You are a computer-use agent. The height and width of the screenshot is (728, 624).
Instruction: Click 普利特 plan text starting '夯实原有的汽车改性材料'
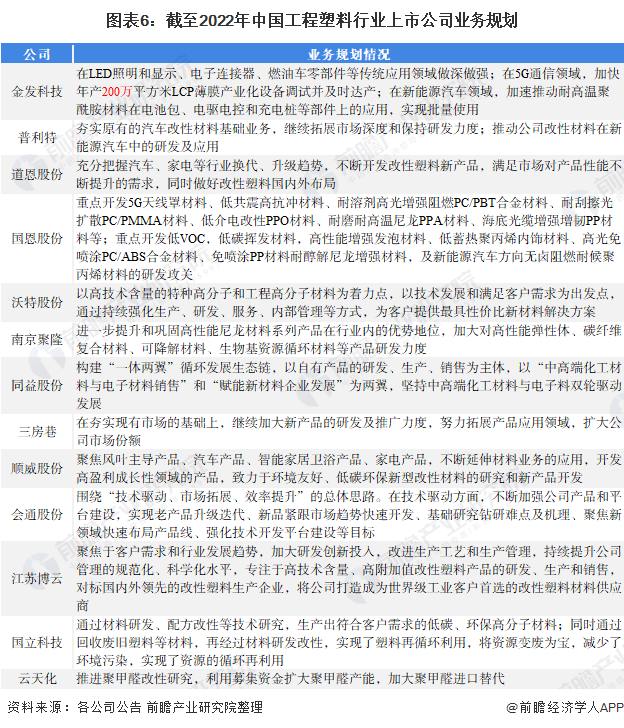pyautogui.click(x=348, y=137)
